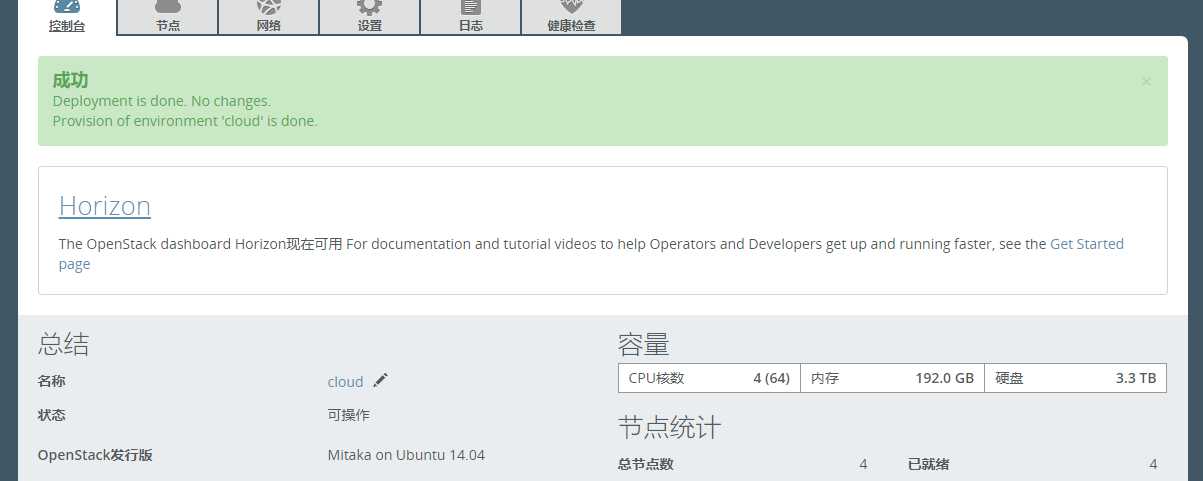Follow the Get Started page link
The width and height of the screenshot is (1203, 481).
(1087, 244)
